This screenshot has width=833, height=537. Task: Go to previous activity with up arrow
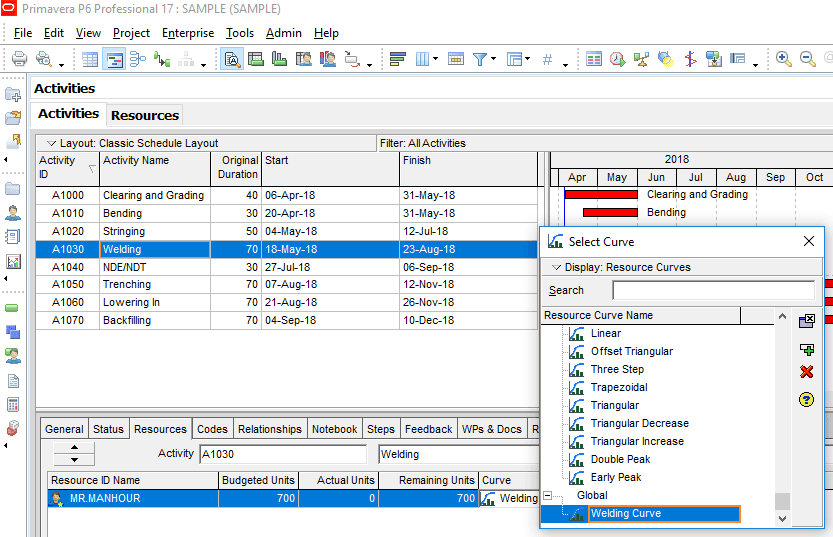tap(74, 447)
